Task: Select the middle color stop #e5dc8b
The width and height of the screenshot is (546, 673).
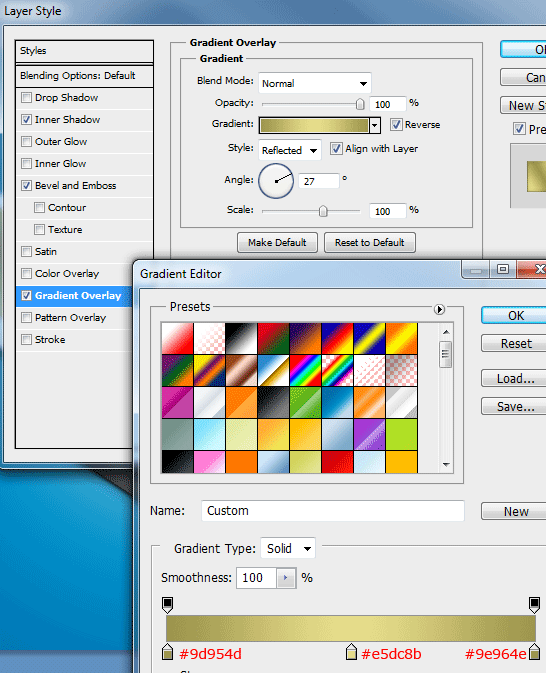Action: coord(351,652)
